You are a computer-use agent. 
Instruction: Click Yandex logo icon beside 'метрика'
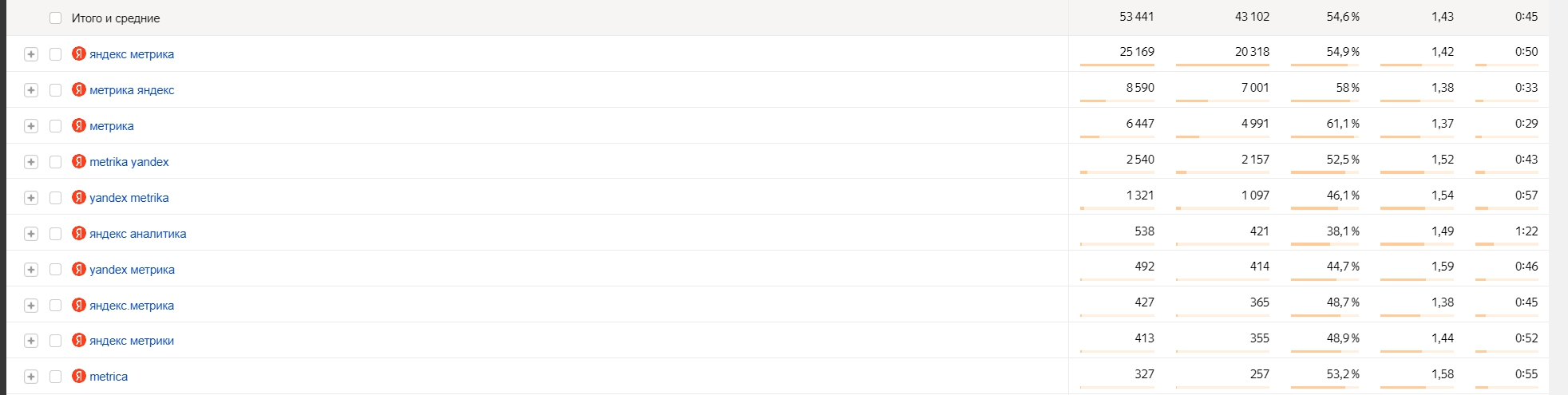(x=79, y=125)
